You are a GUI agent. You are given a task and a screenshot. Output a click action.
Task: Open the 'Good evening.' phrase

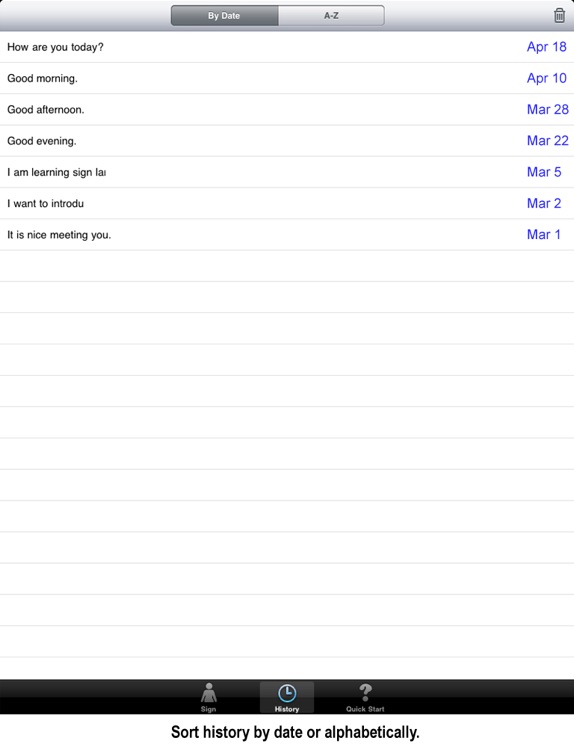point(287,141)
